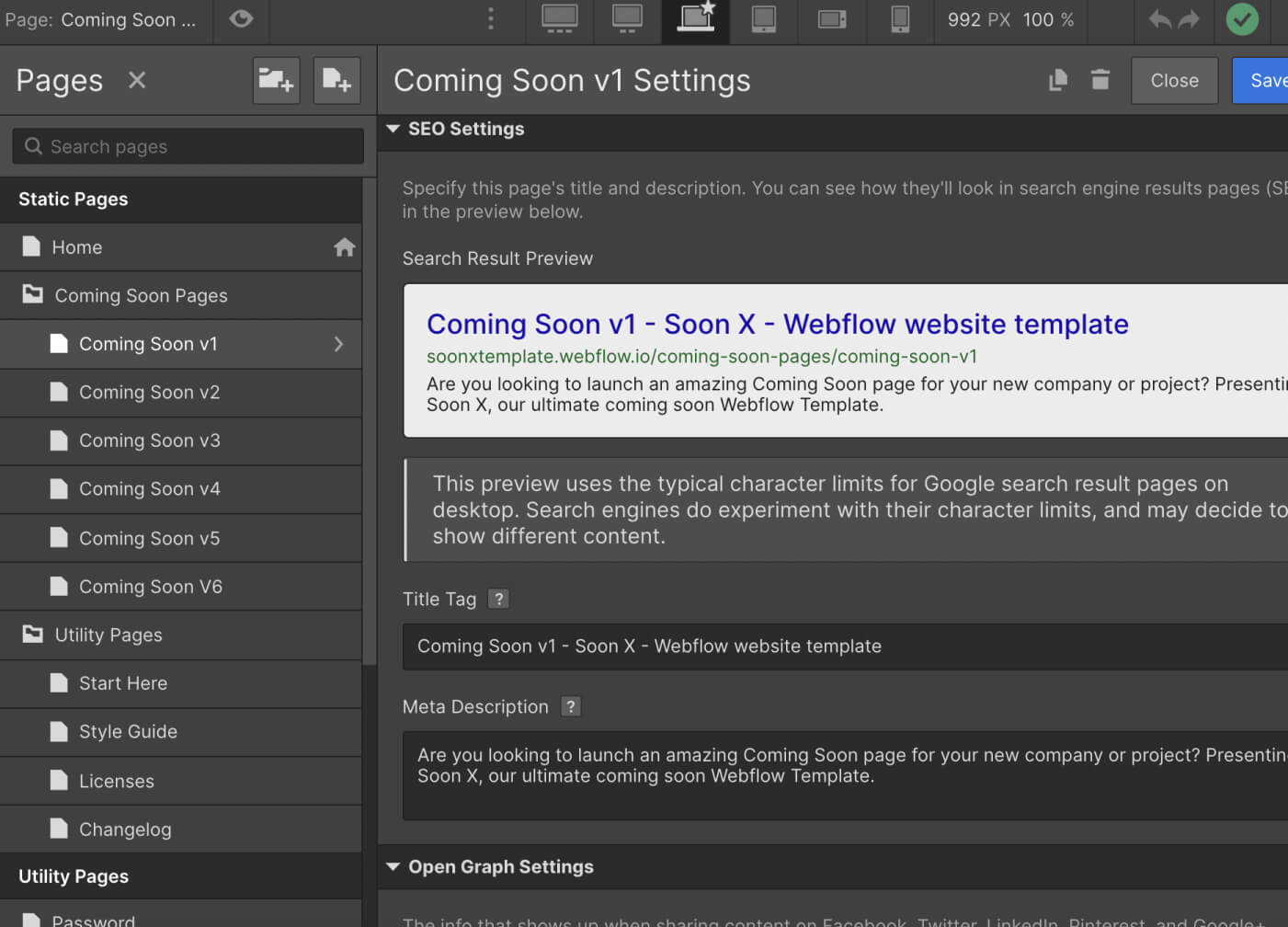Delete the page with the trash icon

(x=1100, y=80)
